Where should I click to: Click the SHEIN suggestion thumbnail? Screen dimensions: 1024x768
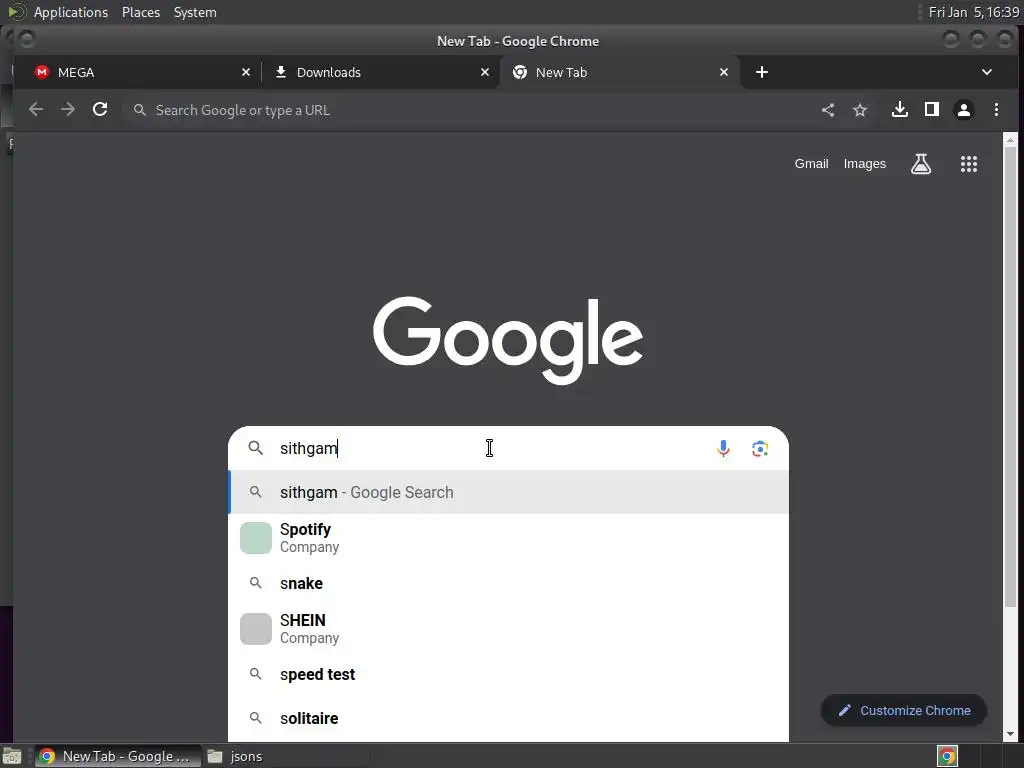[x=256, y=629]
